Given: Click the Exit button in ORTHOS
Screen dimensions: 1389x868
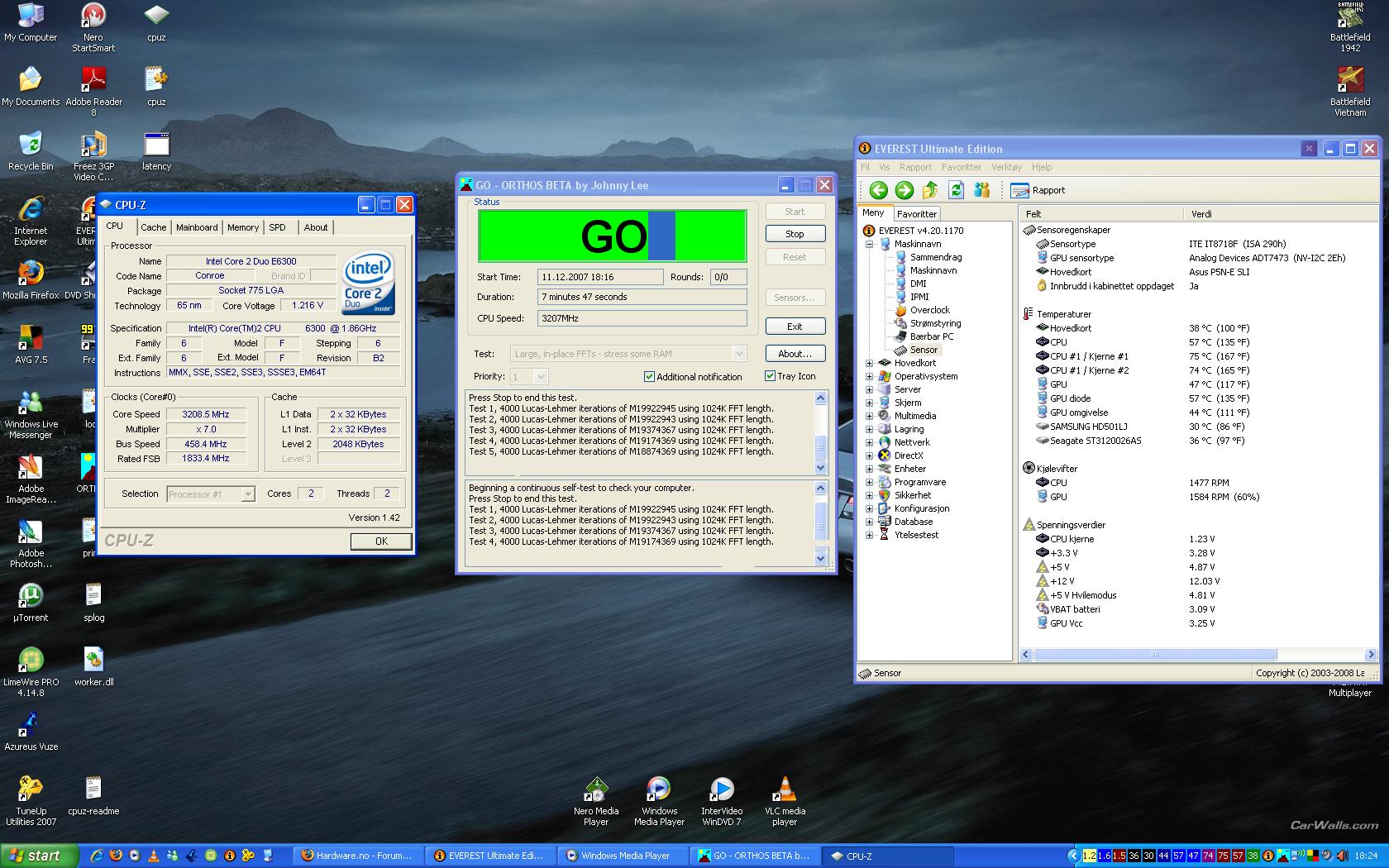Looking at the screenshot, I should coord(795,327).
